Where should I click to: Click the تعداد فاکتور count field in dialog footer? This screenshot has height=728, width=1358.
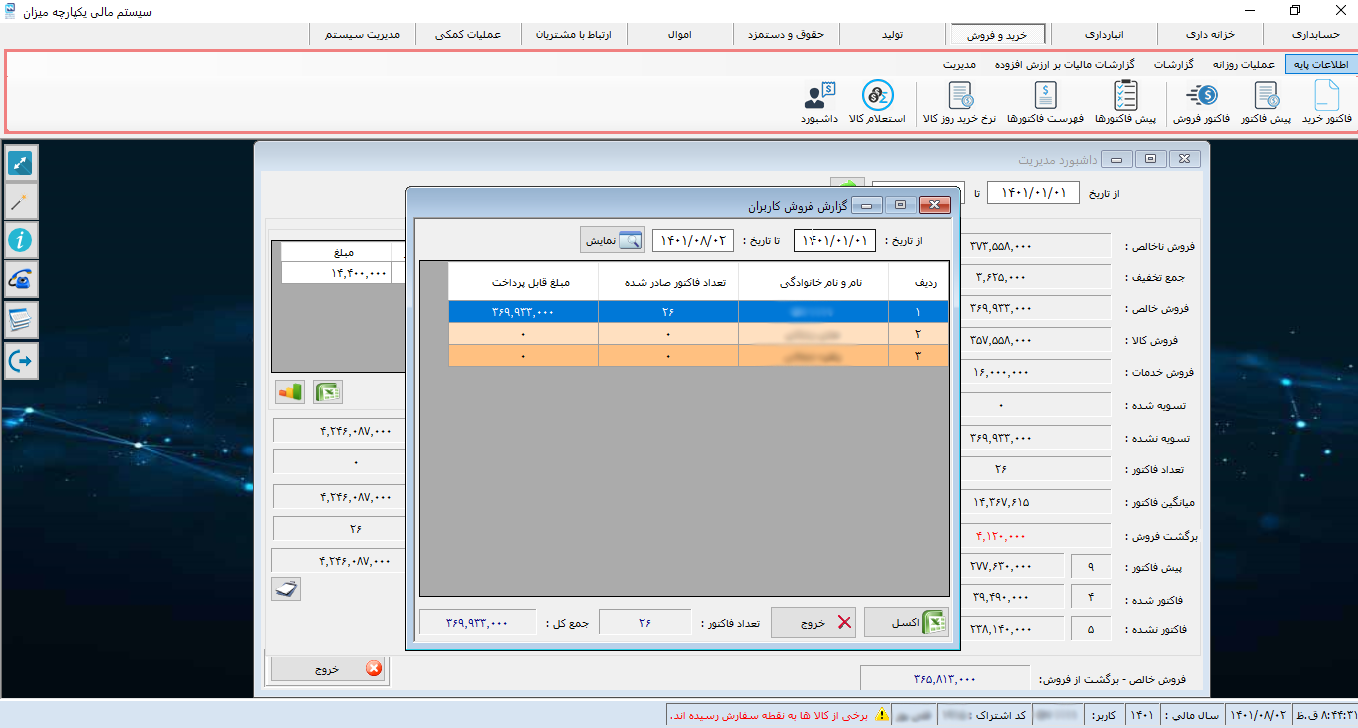(644, 622)
